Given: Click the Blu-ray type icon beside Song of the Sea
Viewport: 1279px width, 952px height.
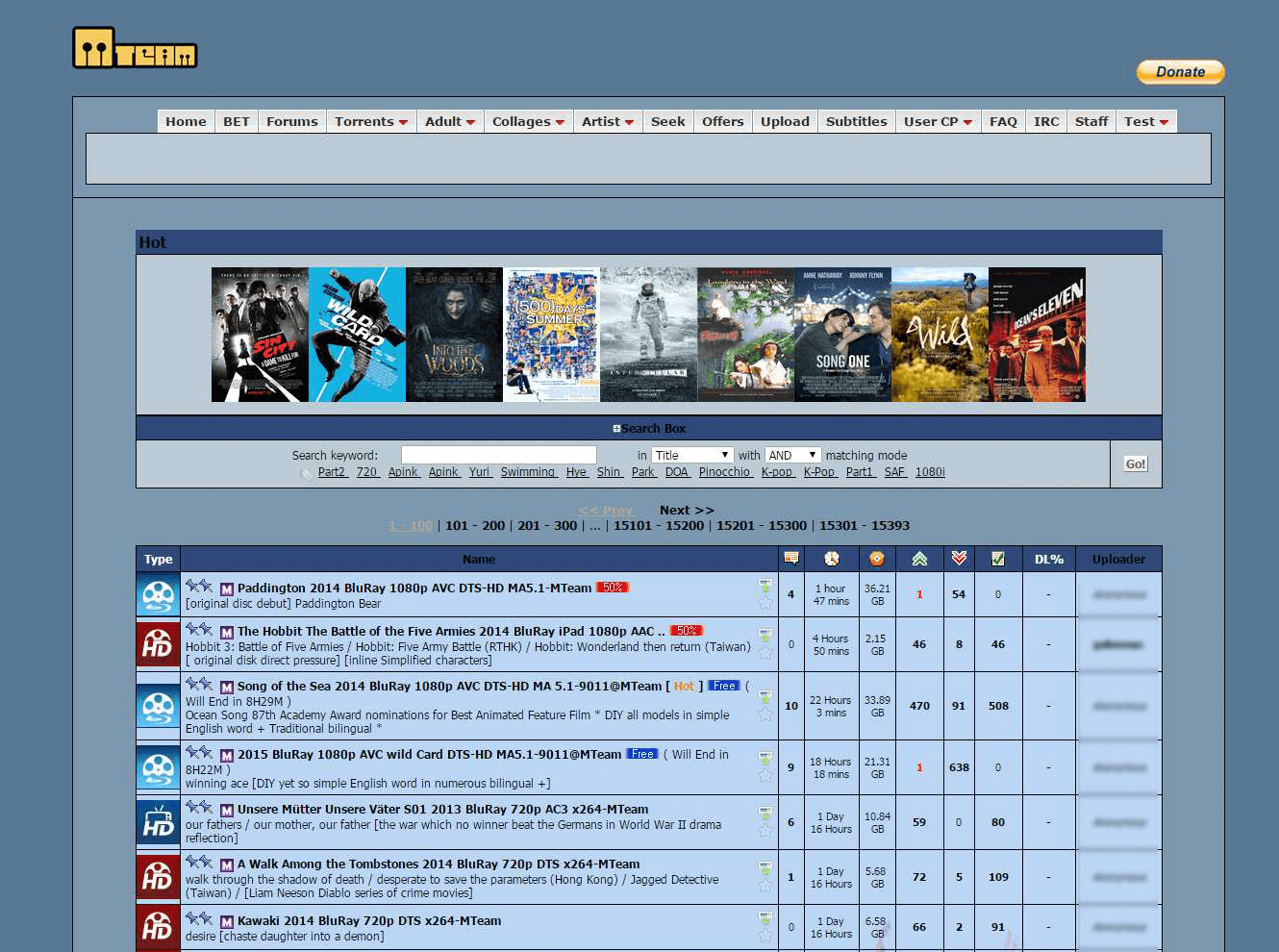Looking at the screenshot, I should click(x=158, y=706).
